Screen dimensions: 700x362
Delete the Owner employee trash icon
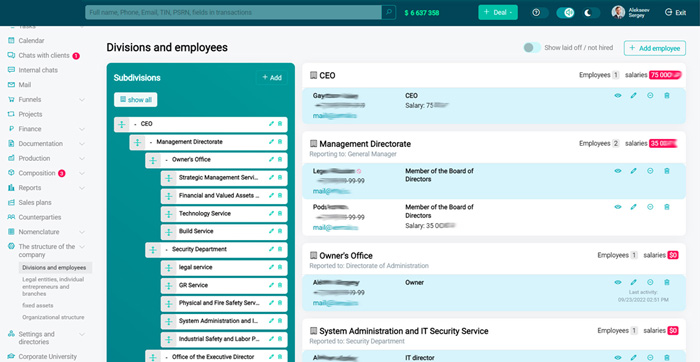pos(667,283)
